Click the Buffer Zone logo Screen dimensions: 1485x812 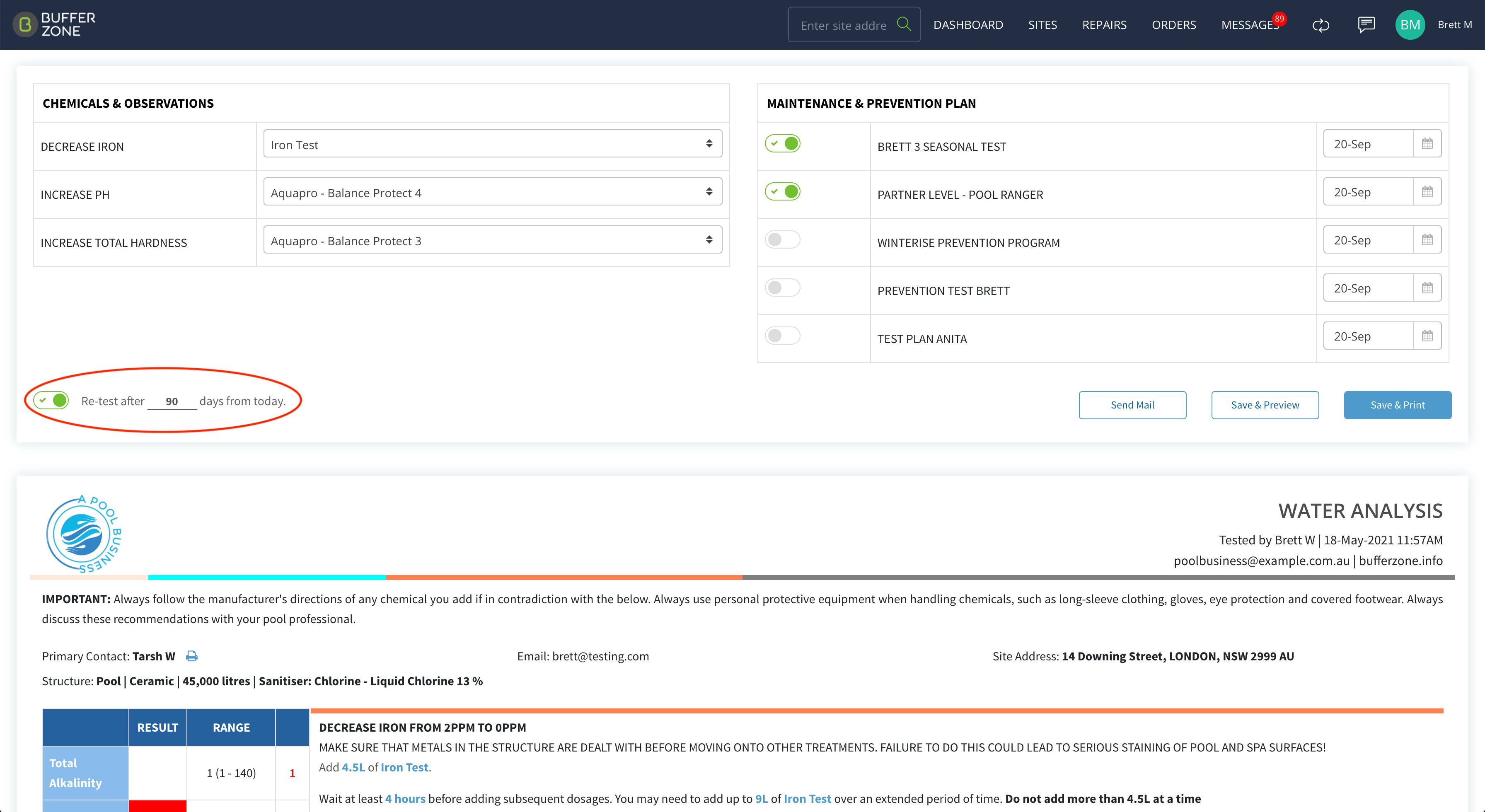point(54,25)
